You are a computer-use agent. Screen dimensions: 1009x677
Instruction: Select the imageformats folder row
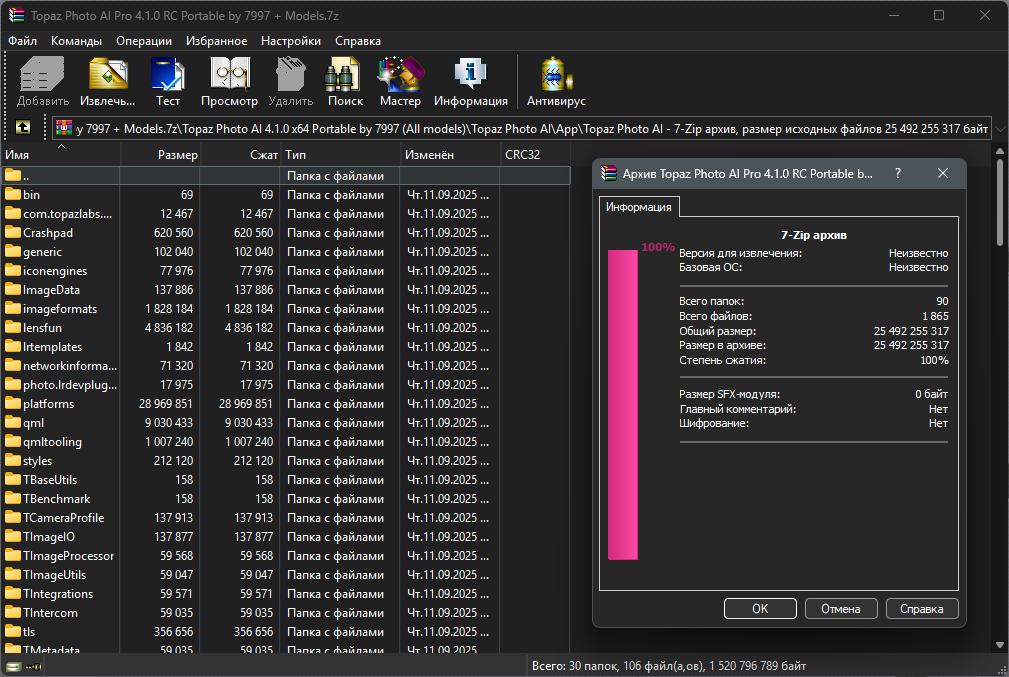[285, 308]
